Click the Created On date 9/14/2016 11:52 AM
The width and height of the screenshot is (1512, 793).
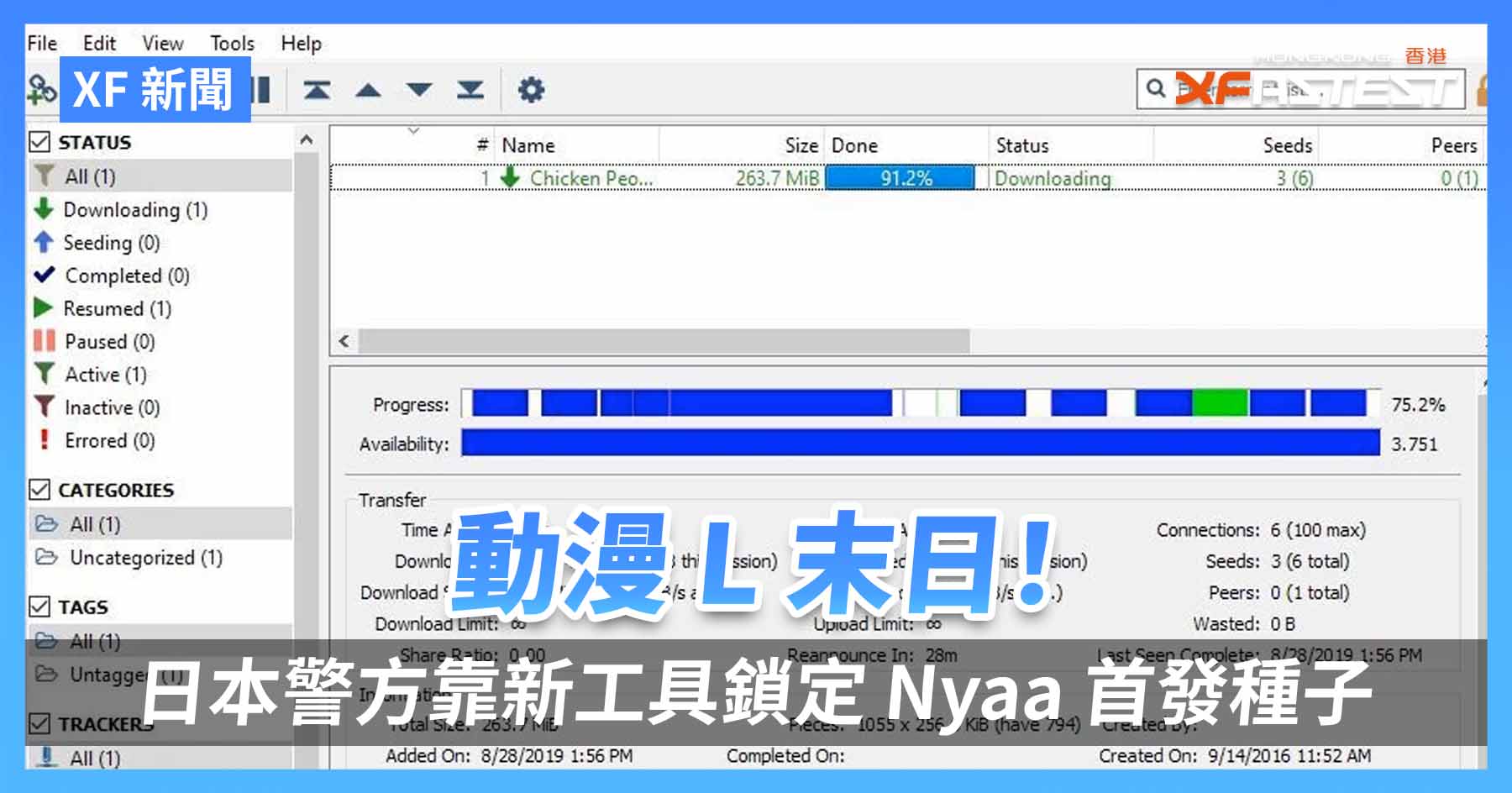pos(1289,756)
